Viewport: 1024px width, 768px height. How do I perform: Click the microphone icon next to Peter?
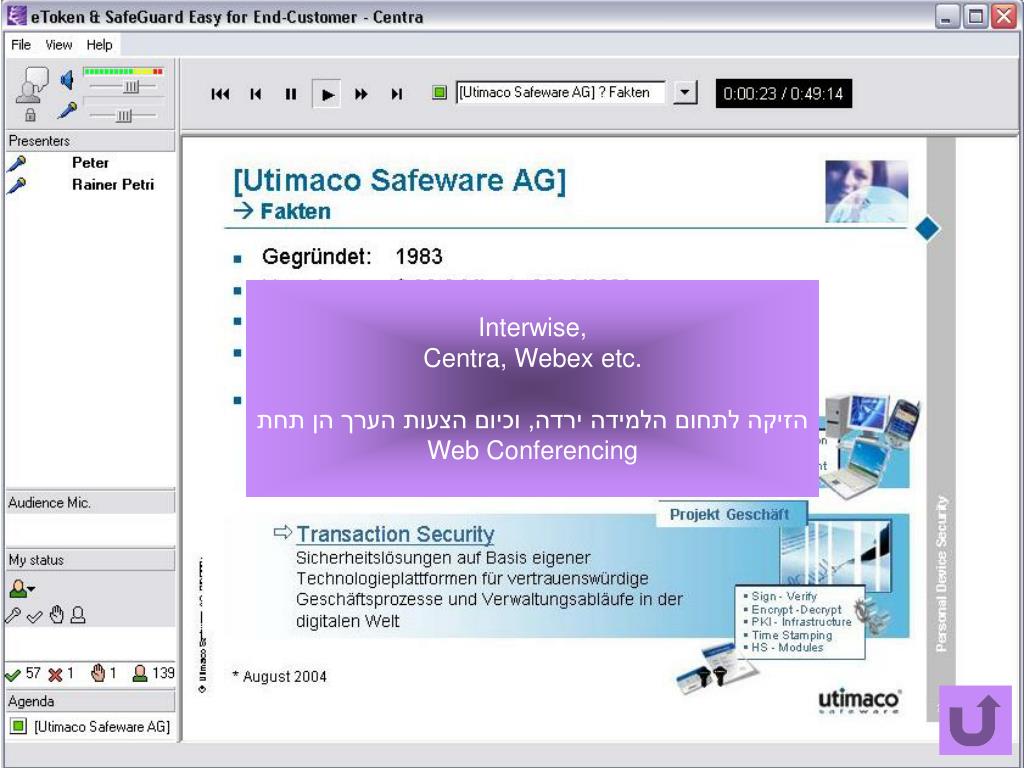[16, 163]
